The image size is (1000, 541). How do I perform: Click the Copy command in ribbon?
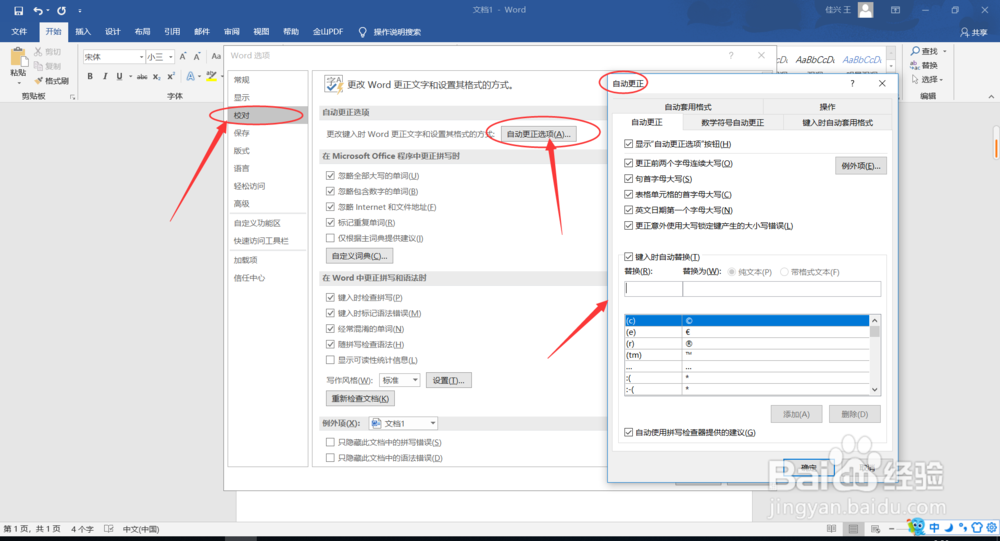(x=48, y=66)
